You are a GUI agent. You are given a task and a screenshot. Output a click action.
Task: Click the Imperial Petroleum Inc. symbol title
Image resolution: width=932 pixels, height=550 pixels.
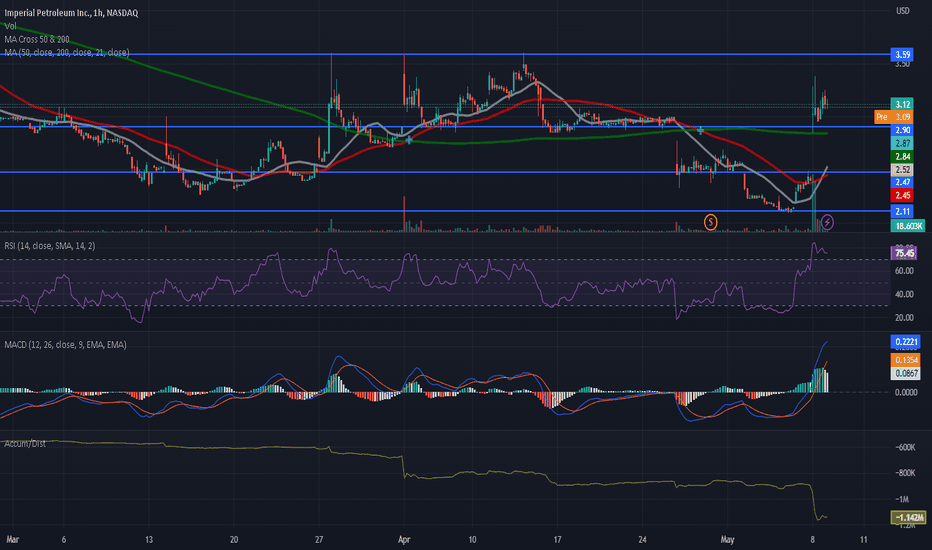[x=71, y=12]
